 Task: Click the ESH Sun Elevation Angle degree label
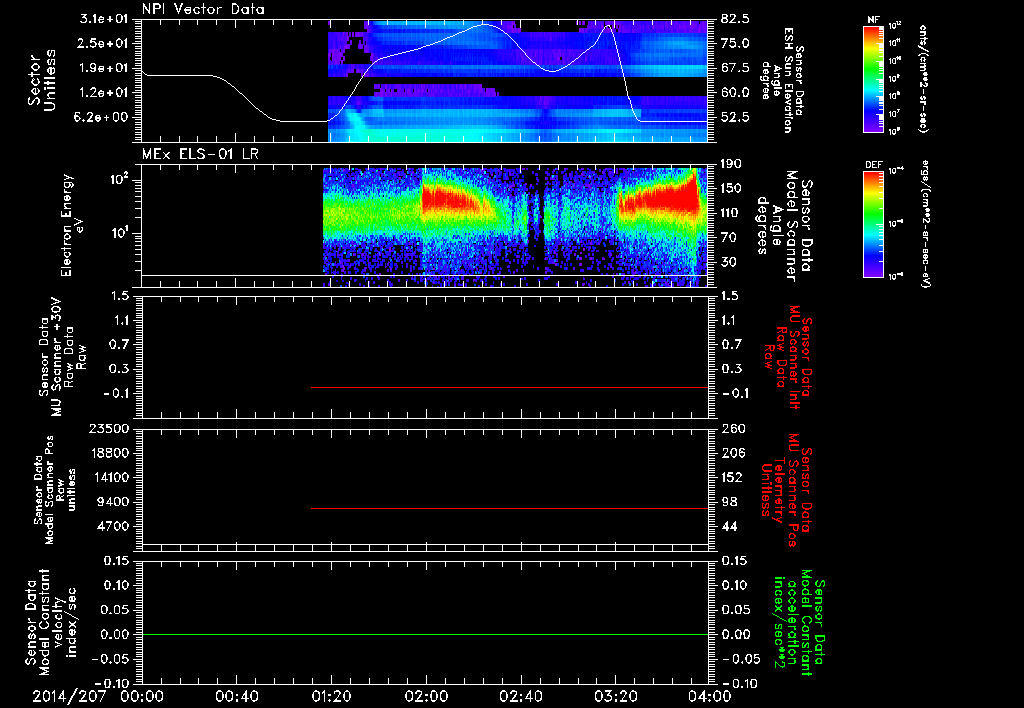782,80
